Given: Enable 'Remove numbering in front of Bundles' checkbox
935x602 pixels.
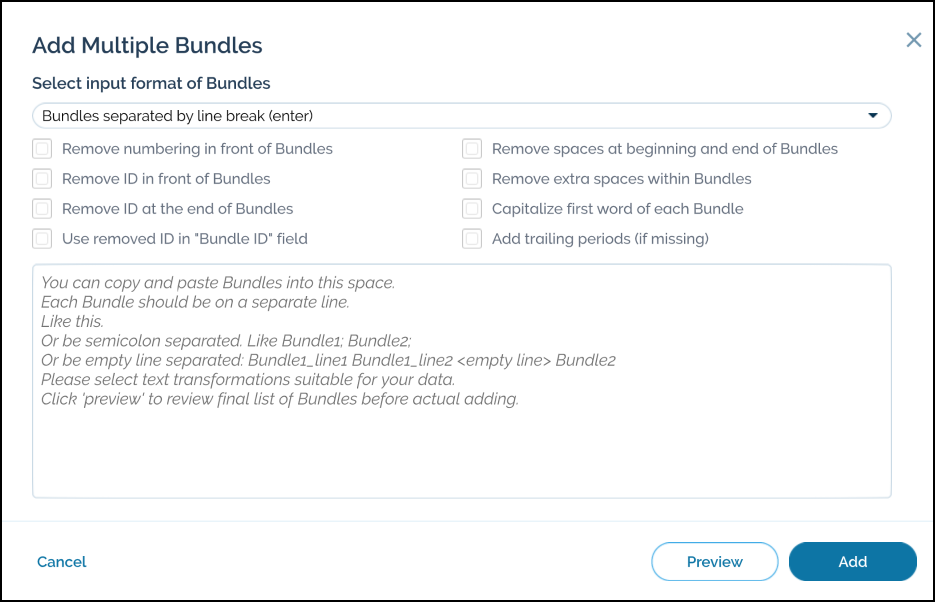Looking at the screenshot, I should pos(42,149).
